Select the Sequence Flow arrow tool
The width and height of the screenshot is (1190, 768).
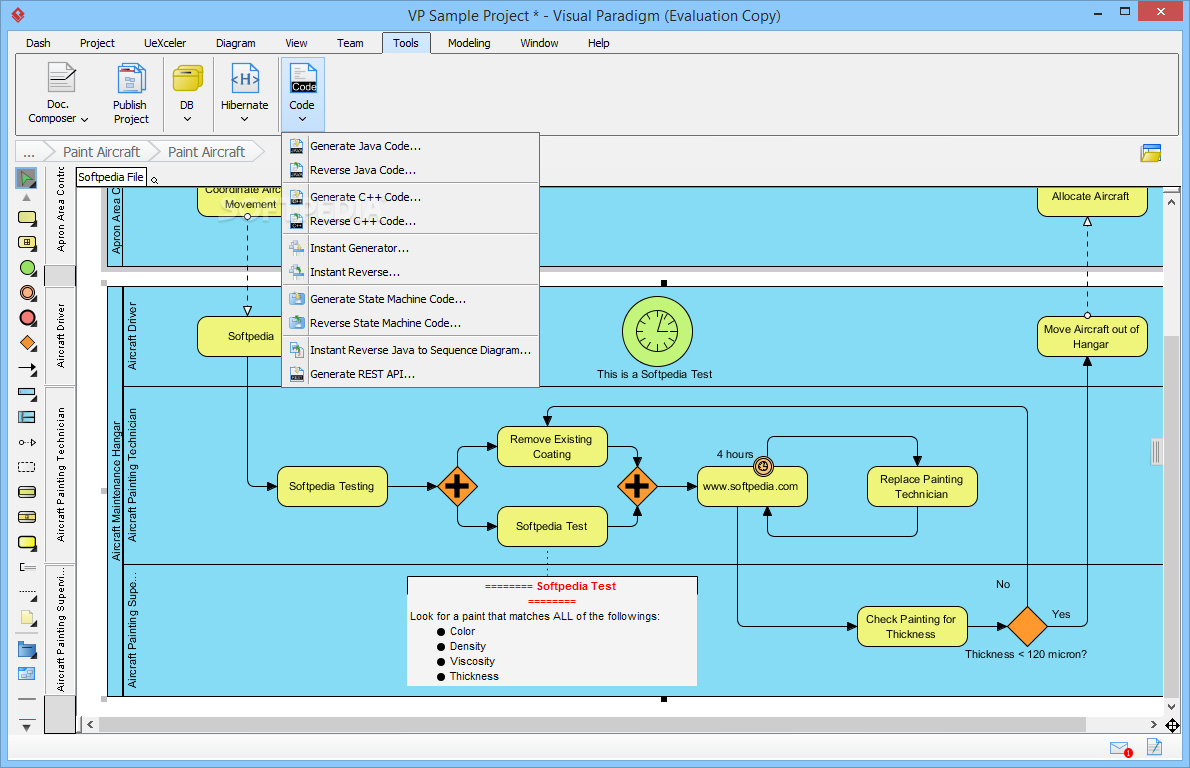[x=27, y=369]
